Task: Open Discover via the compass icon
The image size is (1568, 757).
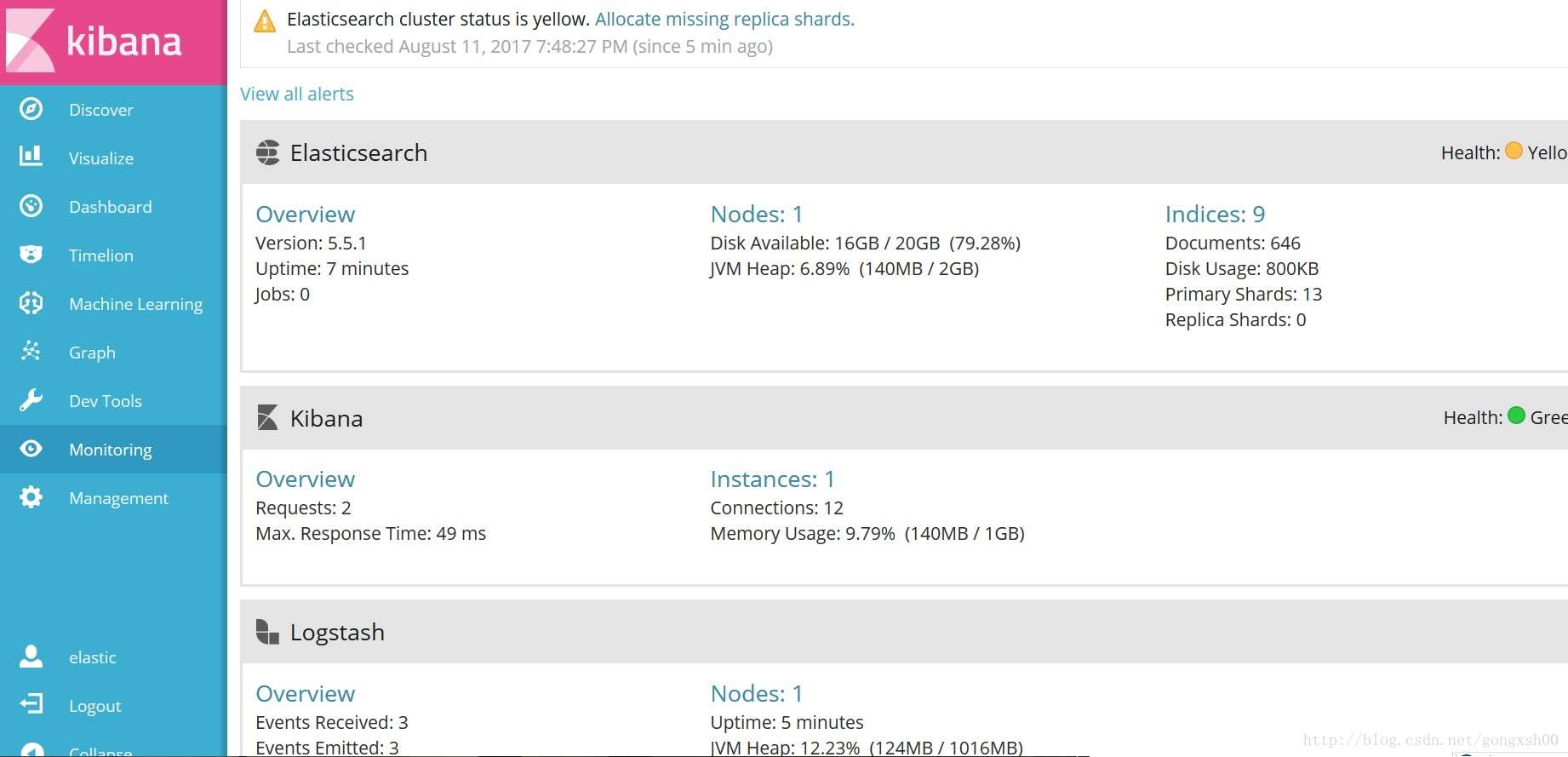Action: pos(31,109)
